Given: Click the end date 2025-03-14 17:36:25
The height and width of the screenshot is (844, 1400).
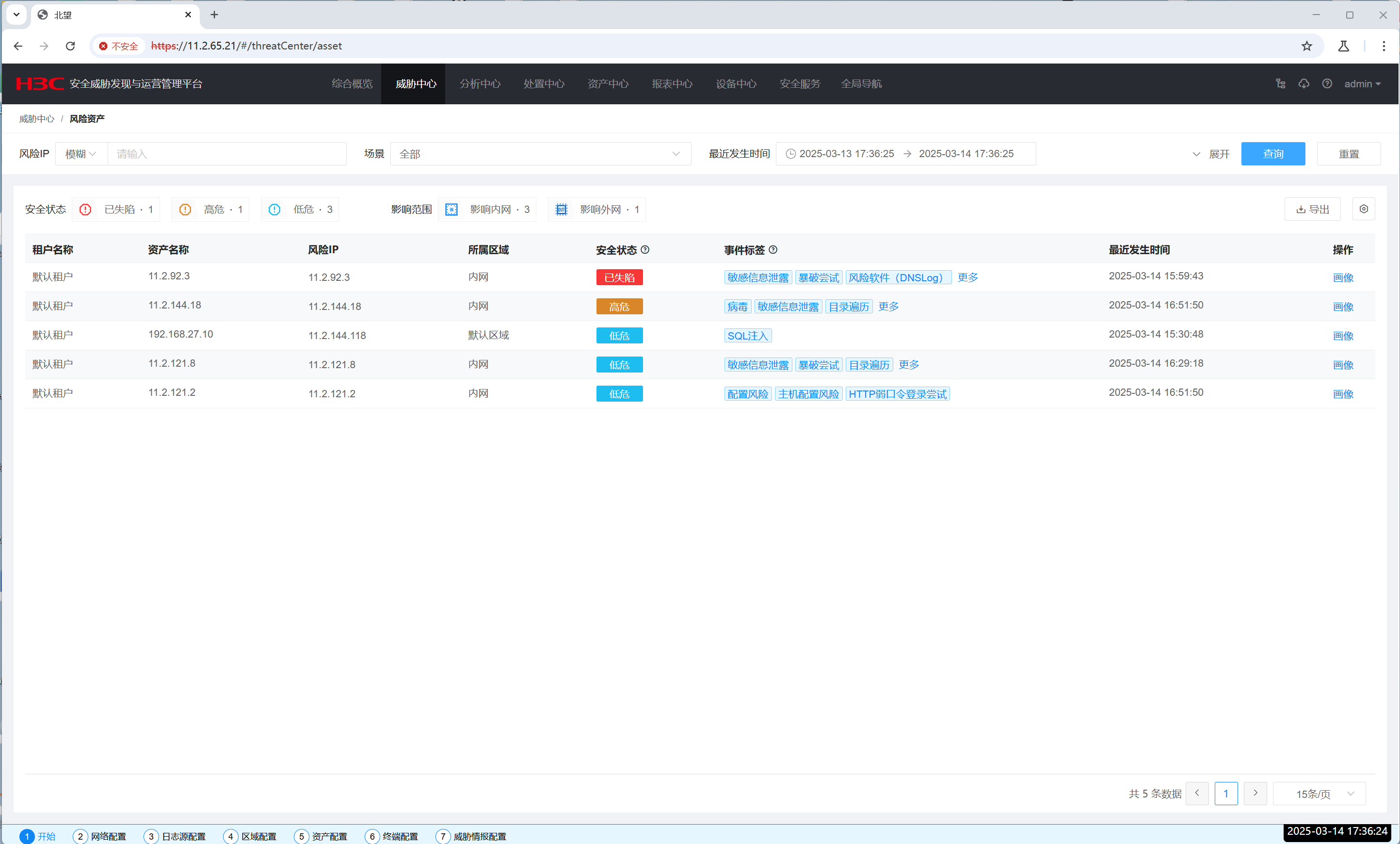Looking at the screenshot, I should tap(966, 153).
